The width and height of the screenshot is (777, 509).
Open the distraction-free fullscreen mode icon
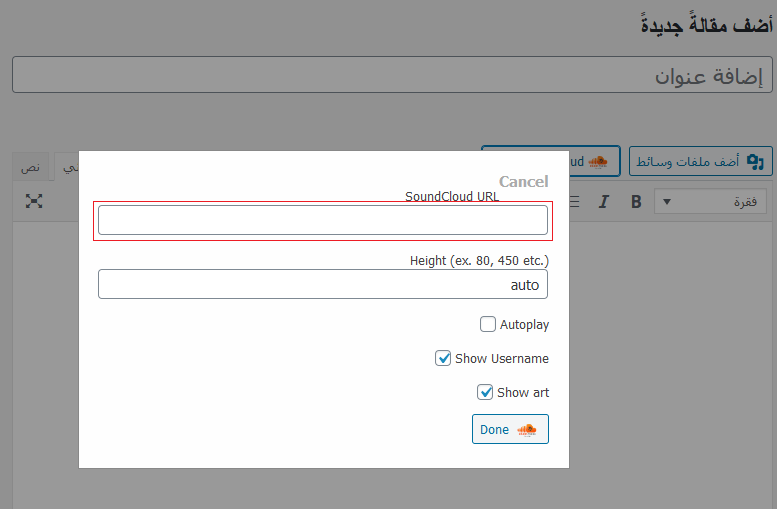pyautogui.click(x=34, y=202)
